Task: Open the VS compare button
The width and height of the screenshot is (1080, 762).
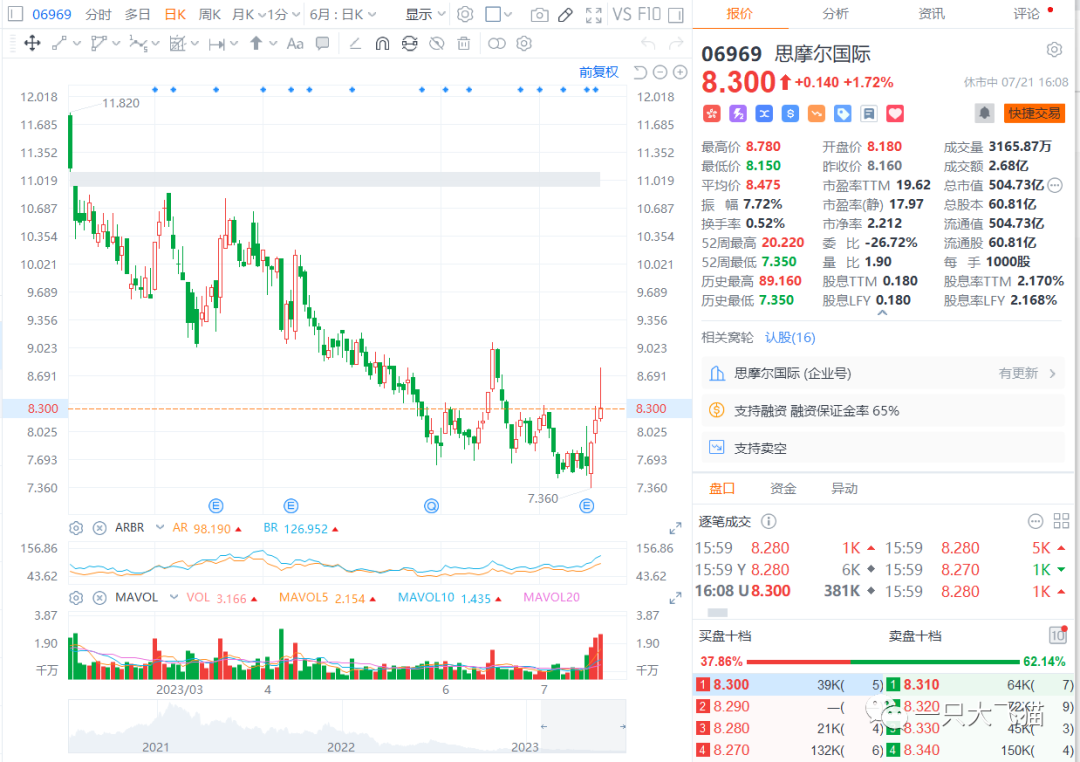Action: click(622, 14)
